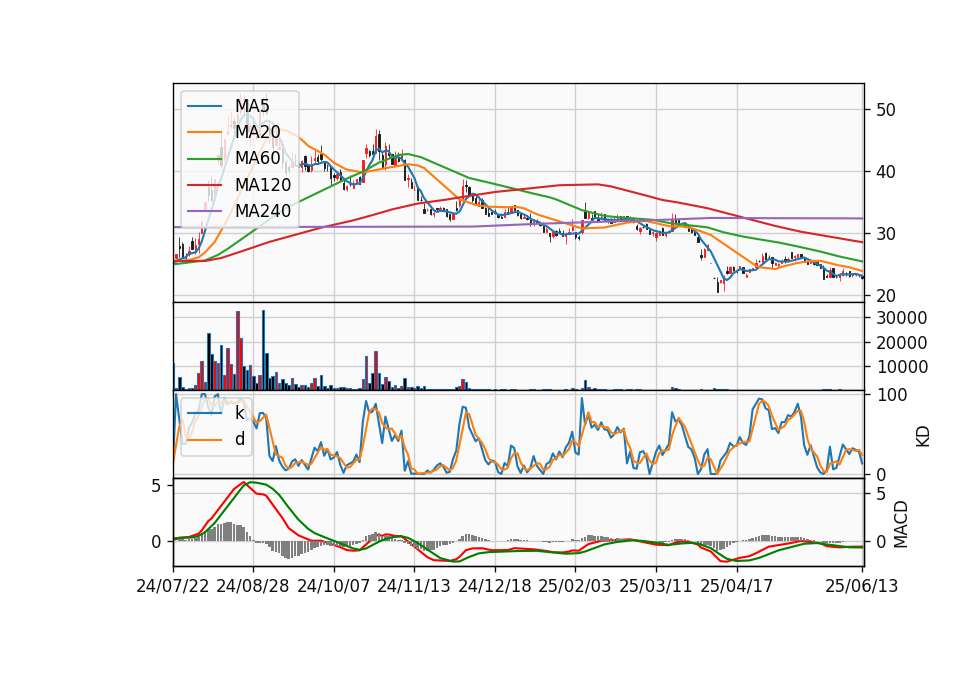Click the 25/06/13 date label
The width and height of the screenshot is (960, 690).
(x=862, y=586)
